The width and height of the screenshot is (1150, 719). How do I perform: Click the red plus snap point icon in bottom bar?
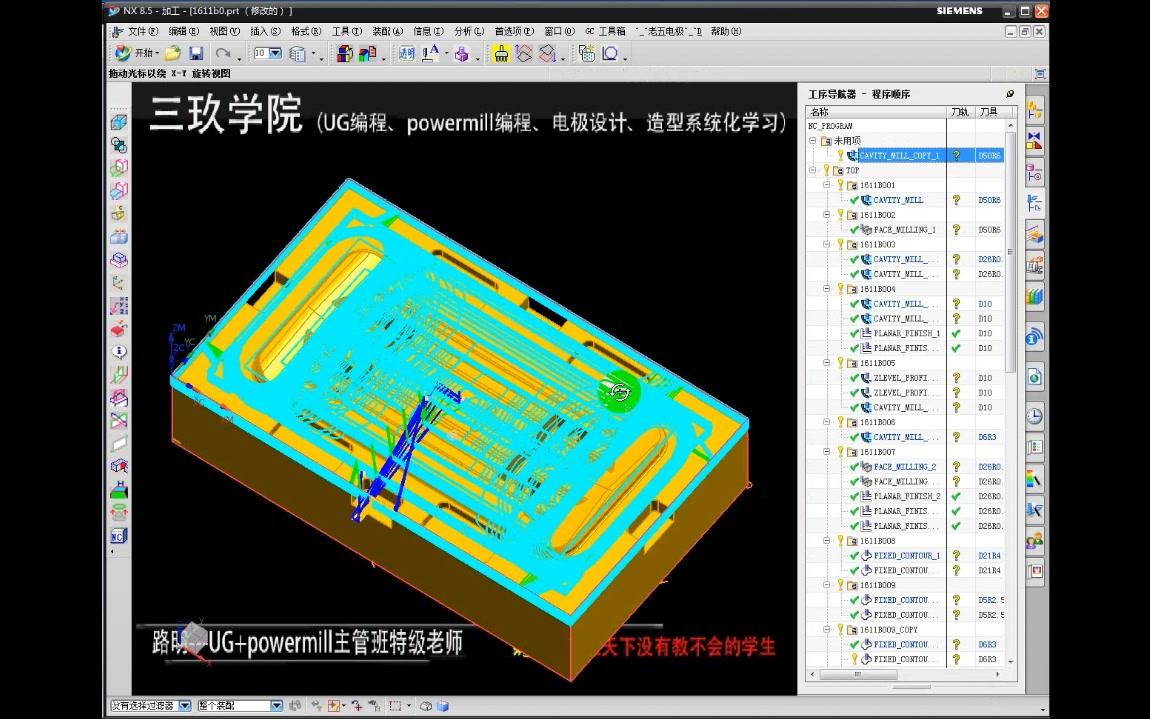coord(357,706)
